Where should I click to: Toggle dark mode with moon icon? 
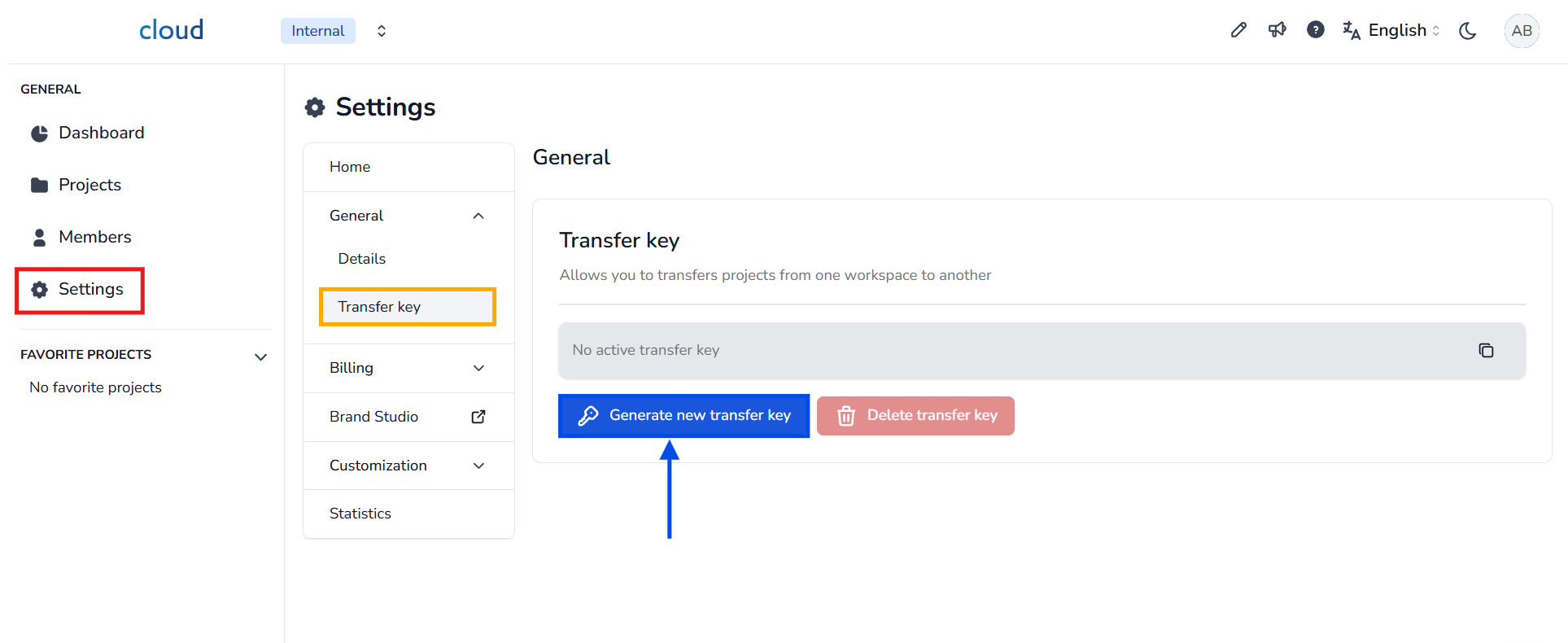(x=1467, y=31)
